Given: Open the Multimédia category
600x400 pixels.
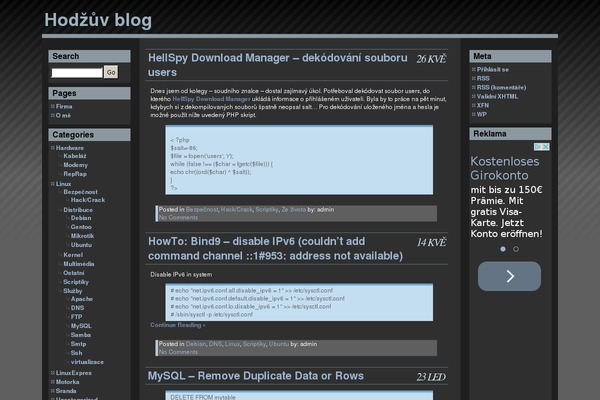Looking at the screenshot, I should (x=79, y=264).
